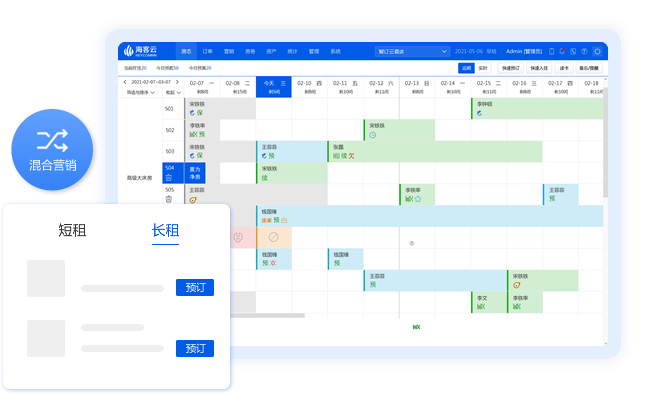
Task: Switch to the 长租 tab
Action: click(165, 231)
